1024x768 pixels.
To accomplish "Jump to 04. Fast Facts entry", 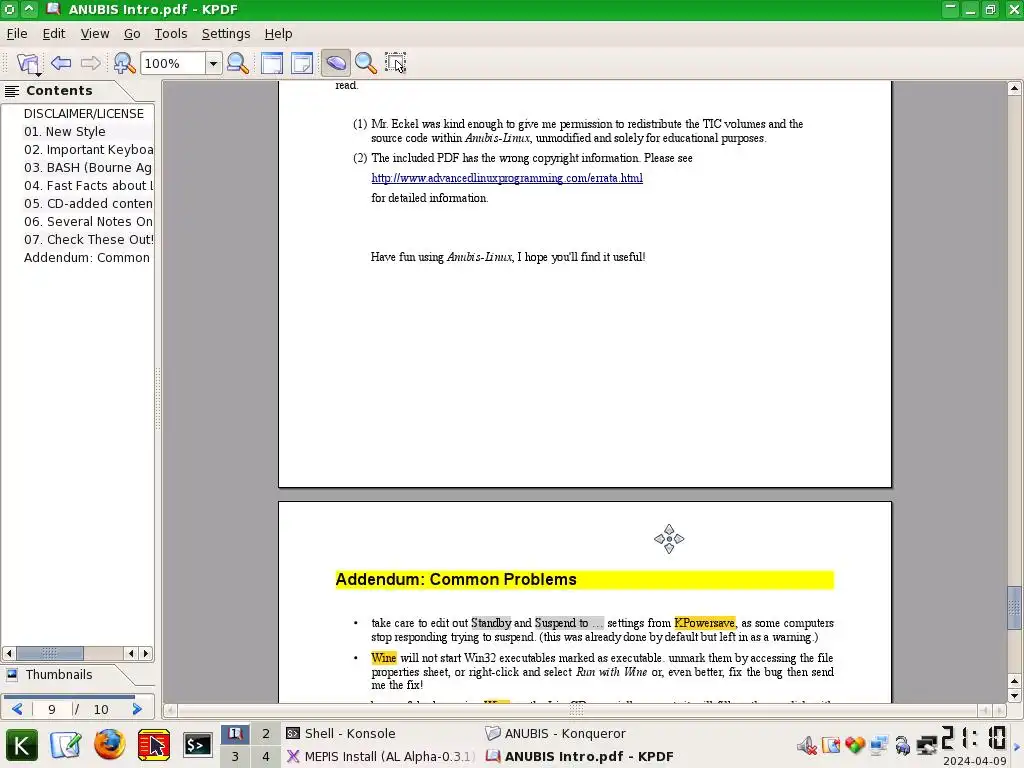I will (88, 185).
